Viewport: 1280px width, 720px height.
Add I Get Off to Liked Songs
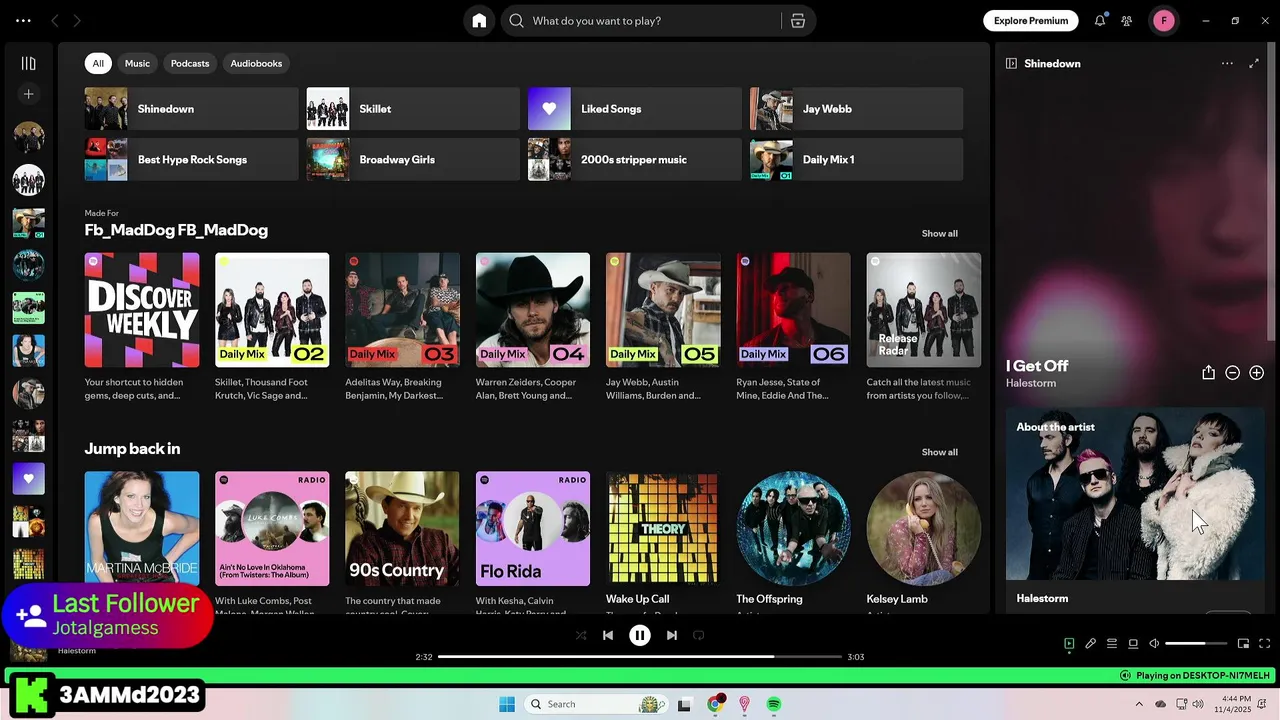point(1256,372)
